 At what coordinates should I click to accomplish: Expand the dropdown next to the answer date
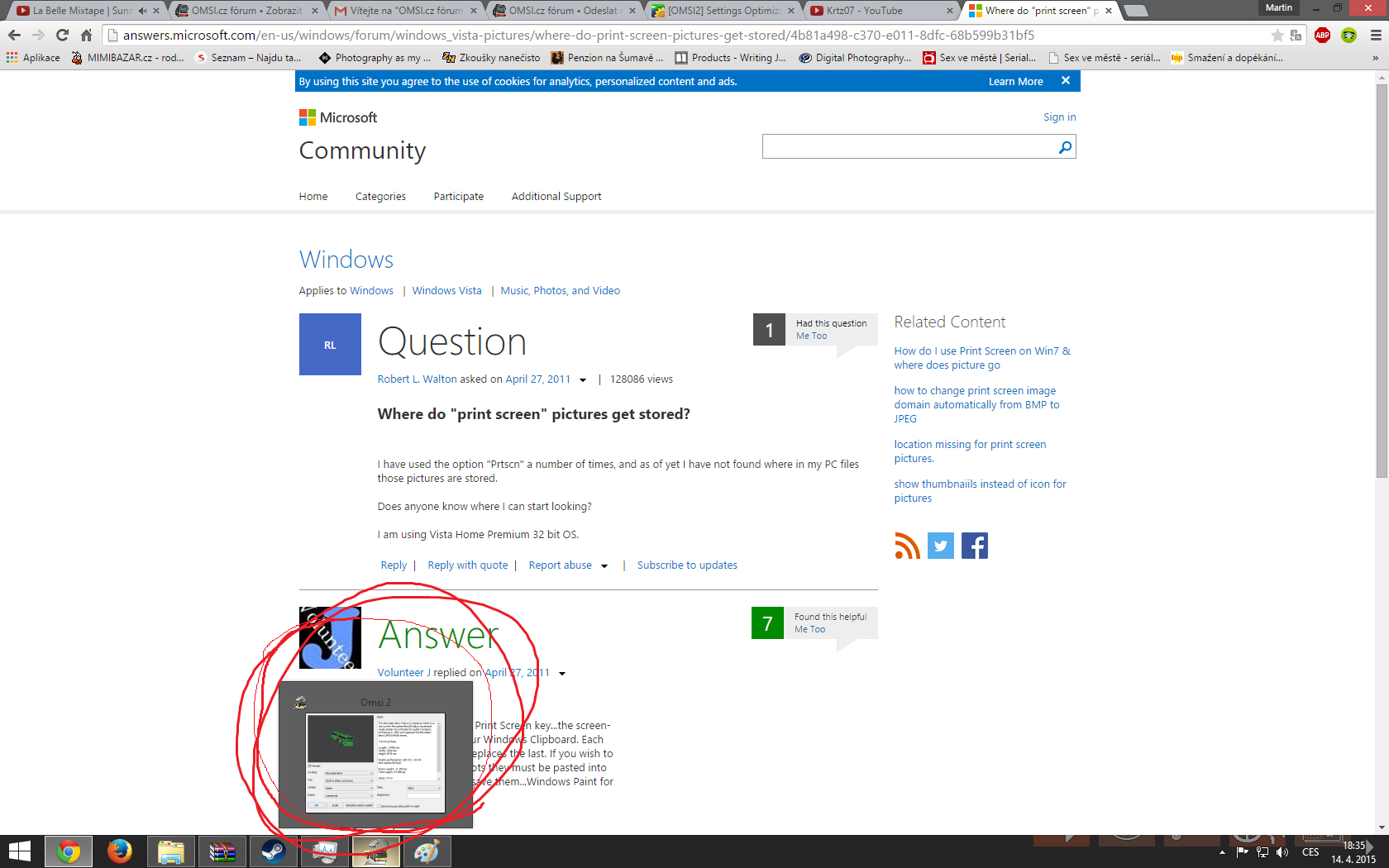562,674
